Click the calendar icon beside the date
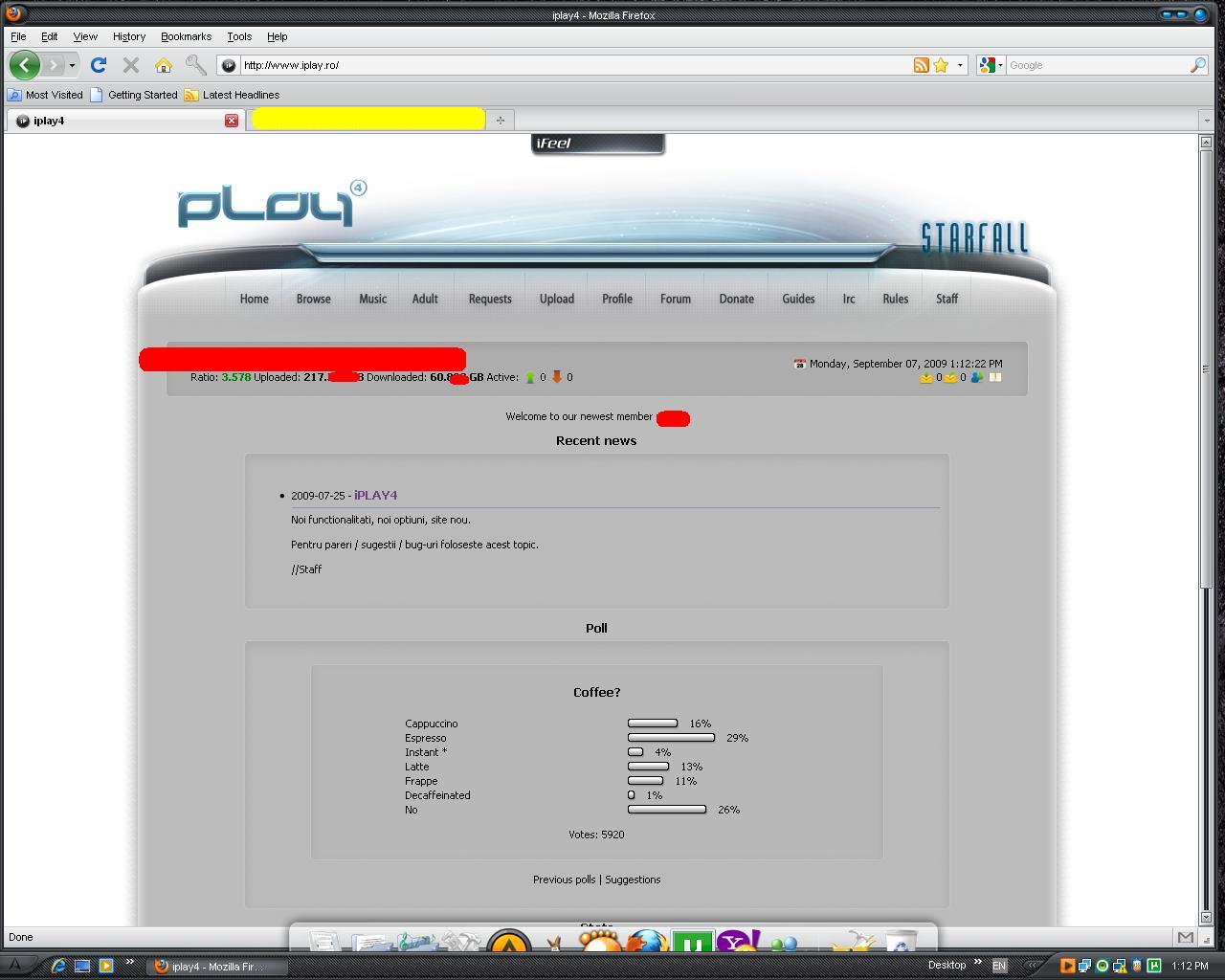Screen dimensions: 1225x980 [x=799, y=364]
